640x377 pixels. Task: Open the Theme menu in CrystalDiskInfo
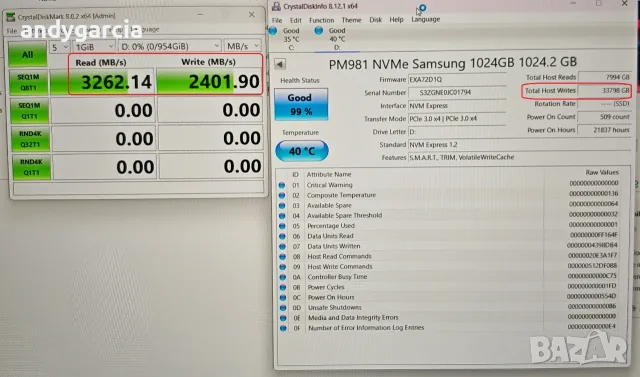351,20
